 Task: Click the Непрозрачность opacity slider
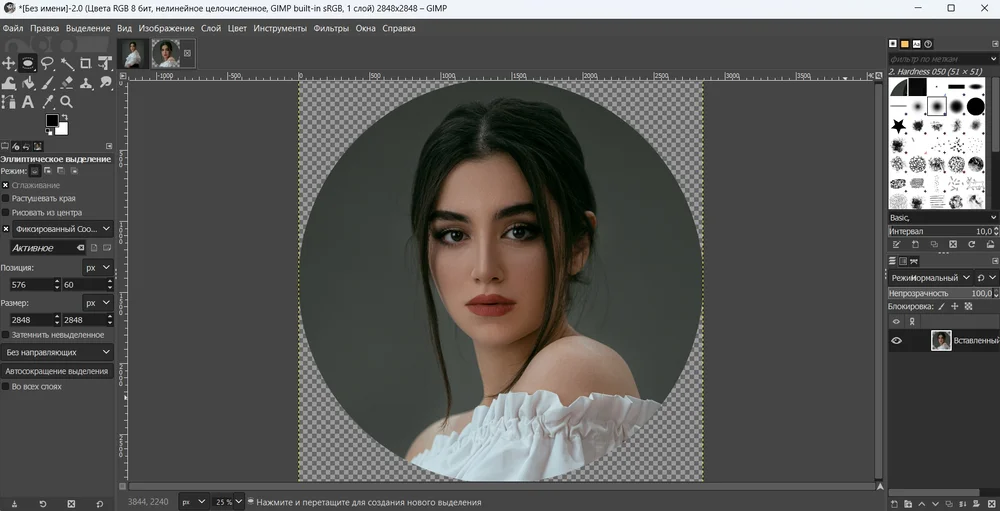943,293
